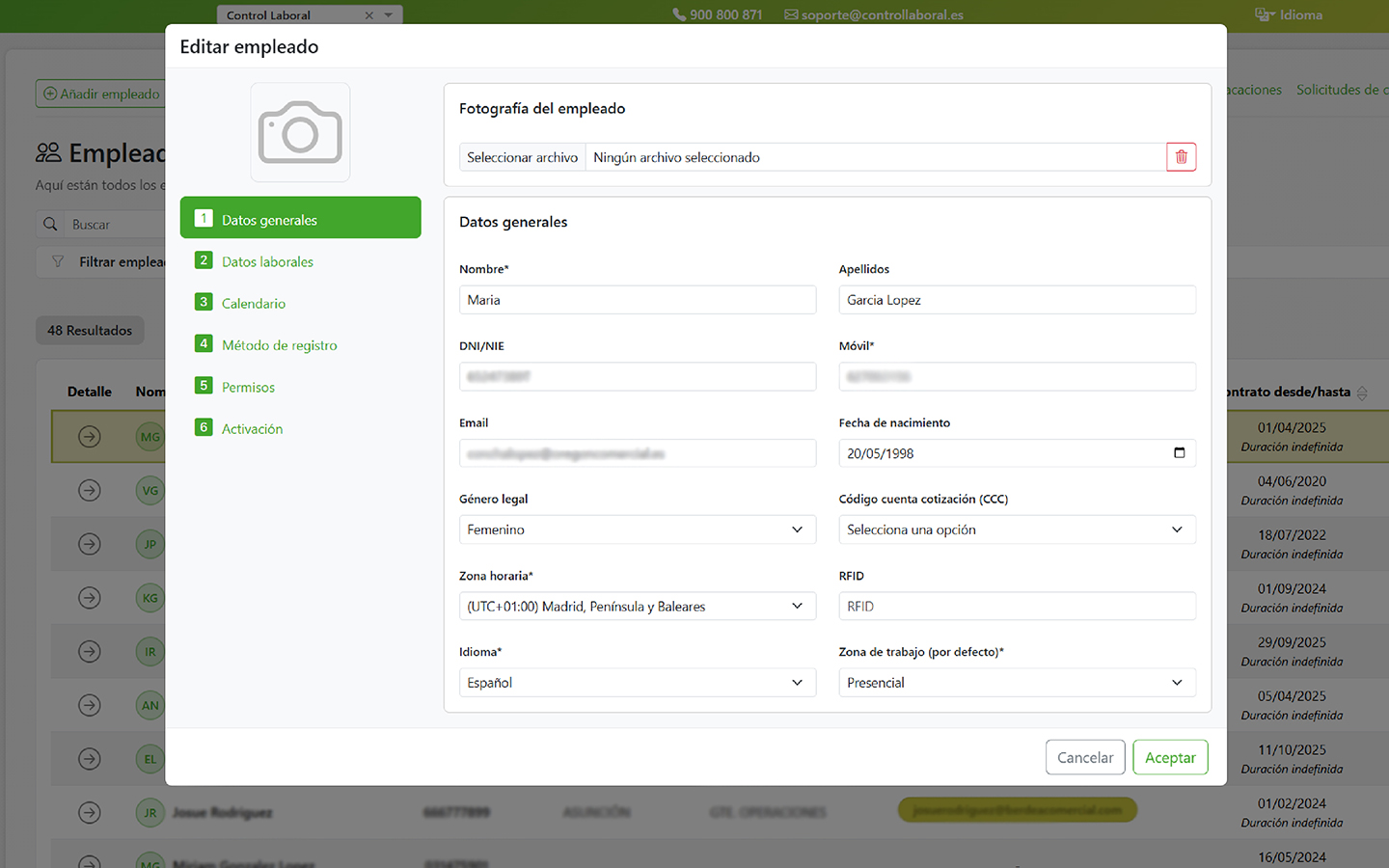
Task: Click the globe icon next to Idioma
Action: (1263, 14)
